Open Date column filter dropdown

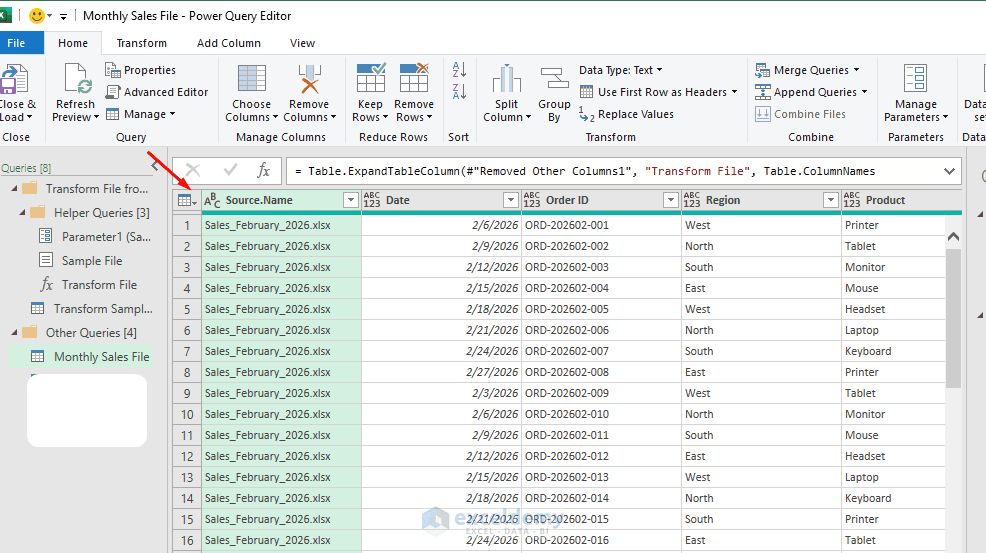coord(511,200)
